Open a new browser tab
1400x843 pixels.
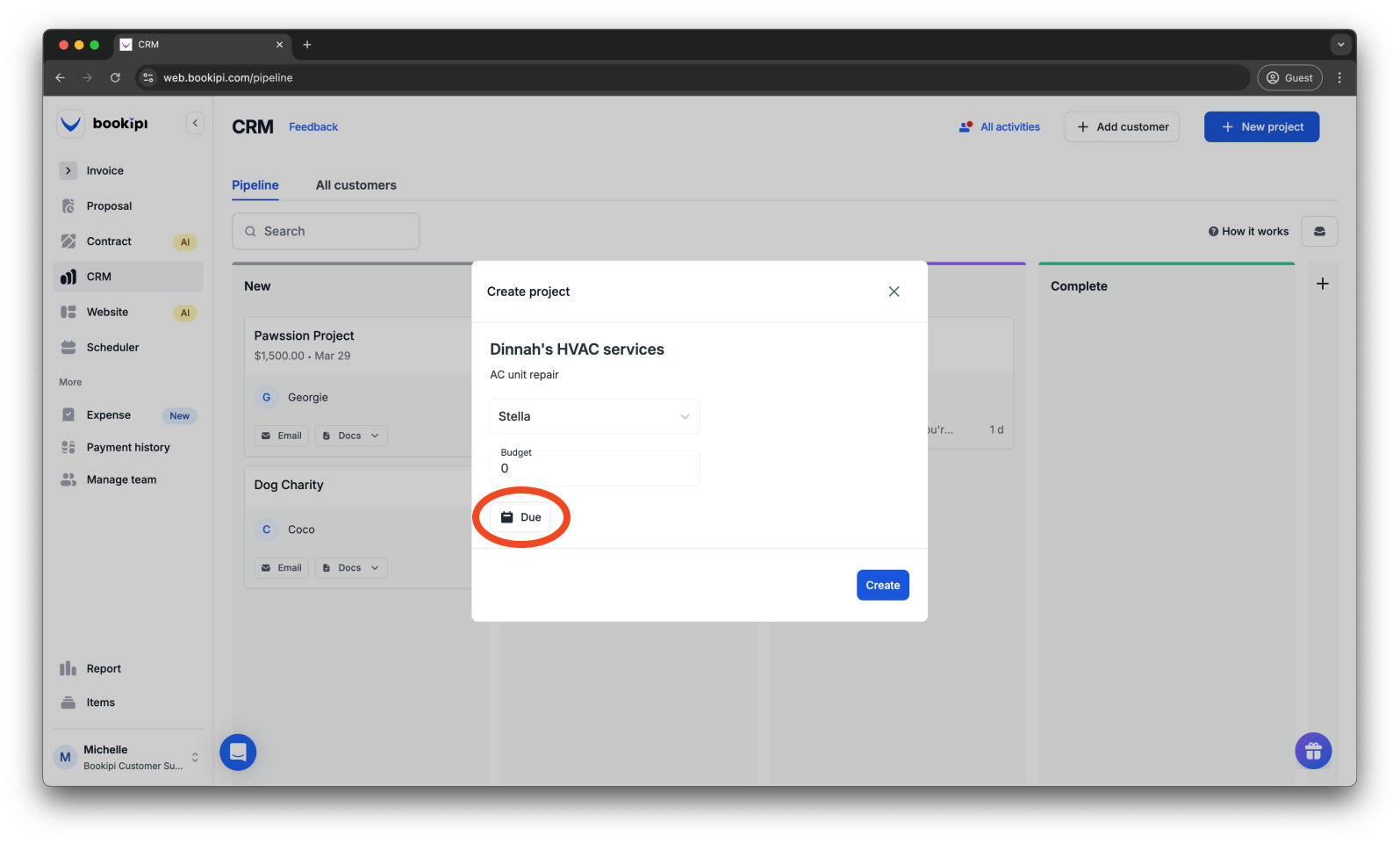(x=307, y=45)
